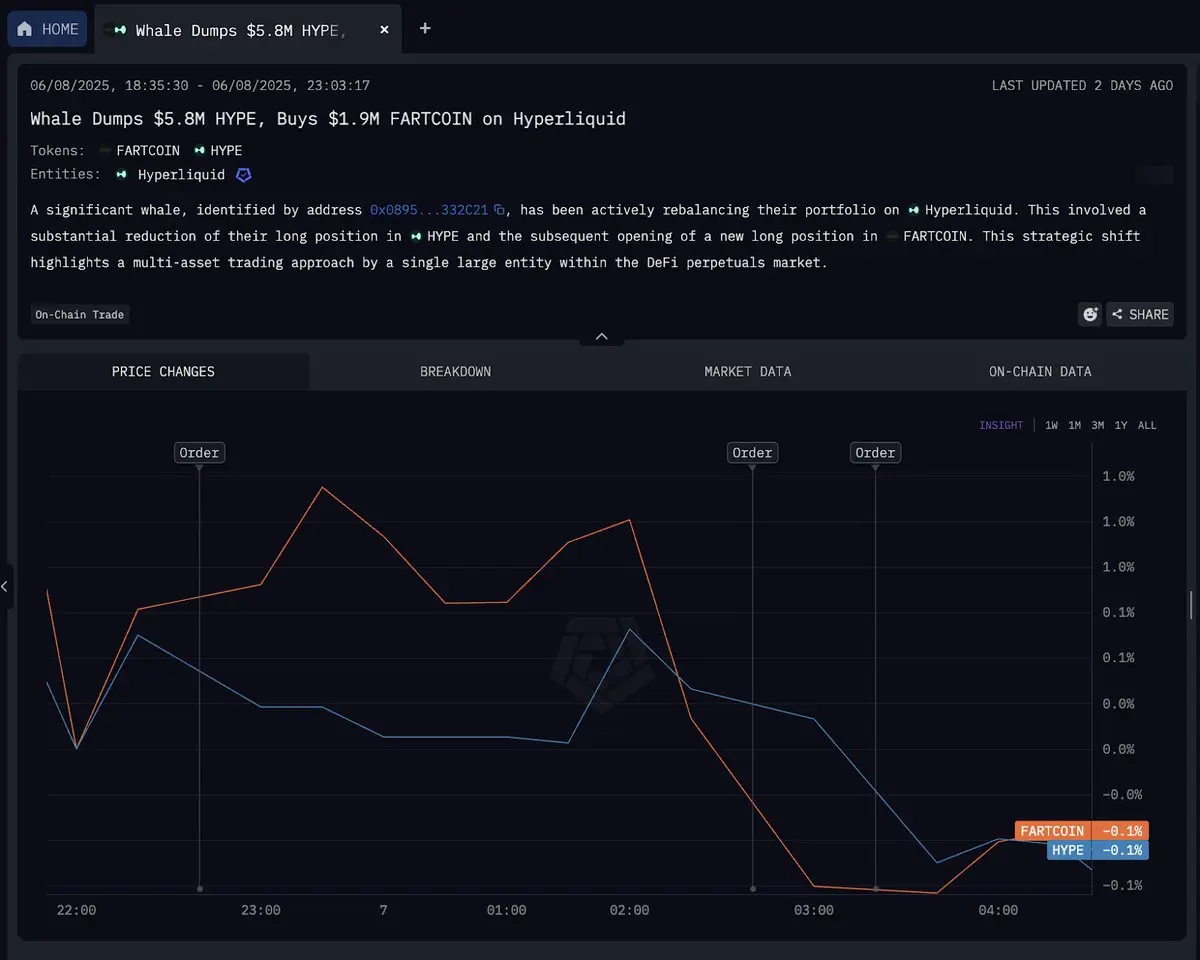The height and width of the screenshot is (960, 1200).
Task: Open wallet address 0x0895...332C21 link
Action: pos(429,210)
